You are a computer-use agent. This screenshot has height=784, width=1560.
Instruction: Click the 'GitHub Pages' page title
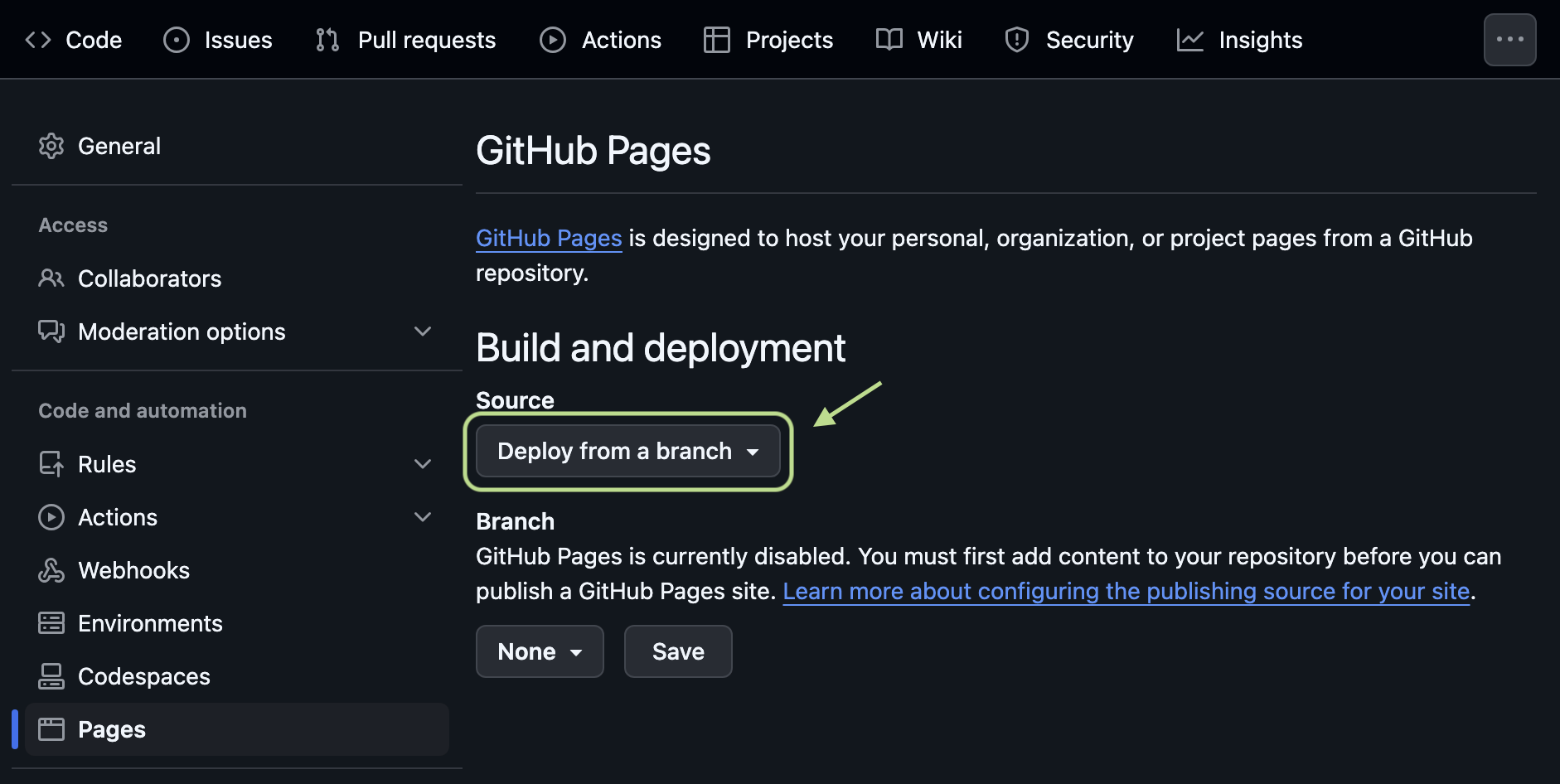(x=593, y=151)
